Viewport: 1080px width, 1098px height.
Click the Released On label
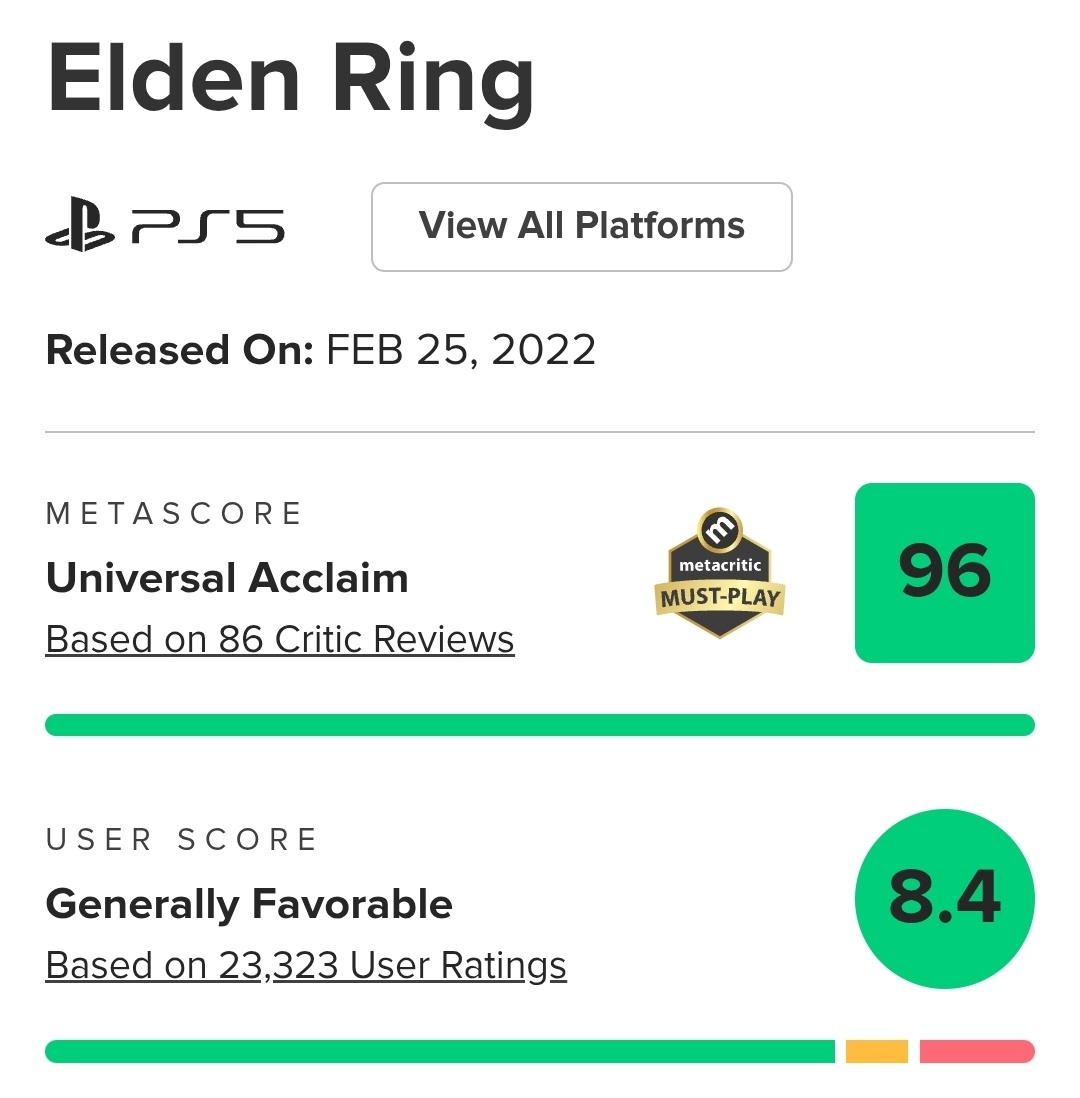[180, 351]
